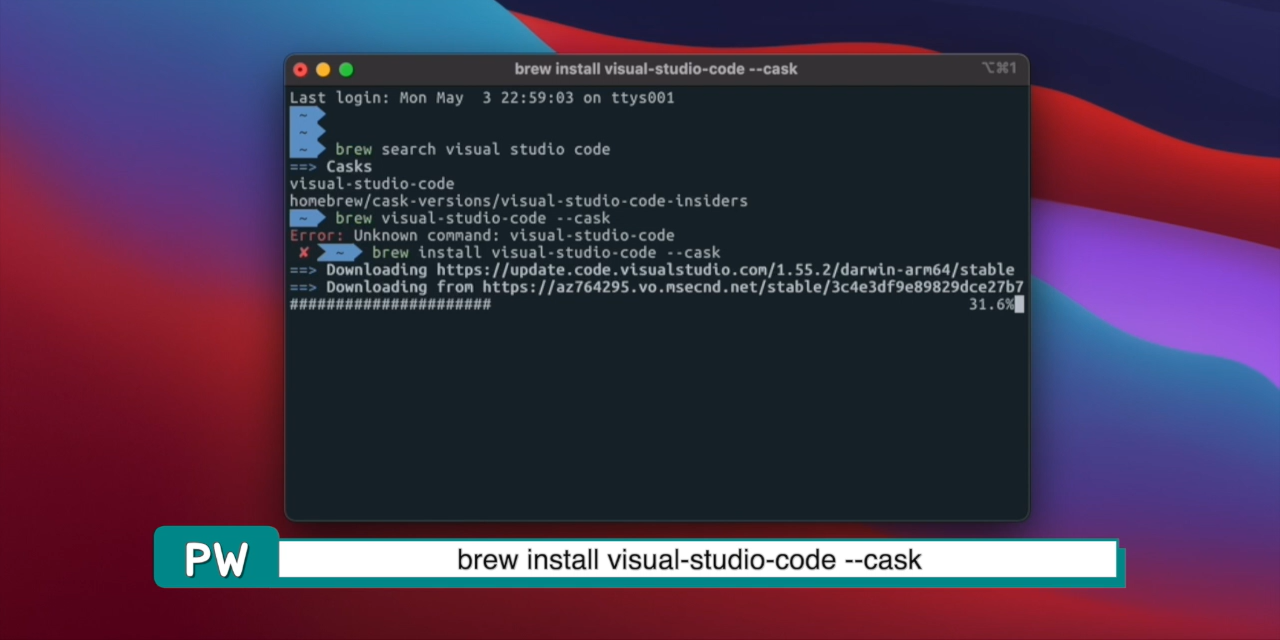Click the hash-mark download progress bar

[390, 304]
